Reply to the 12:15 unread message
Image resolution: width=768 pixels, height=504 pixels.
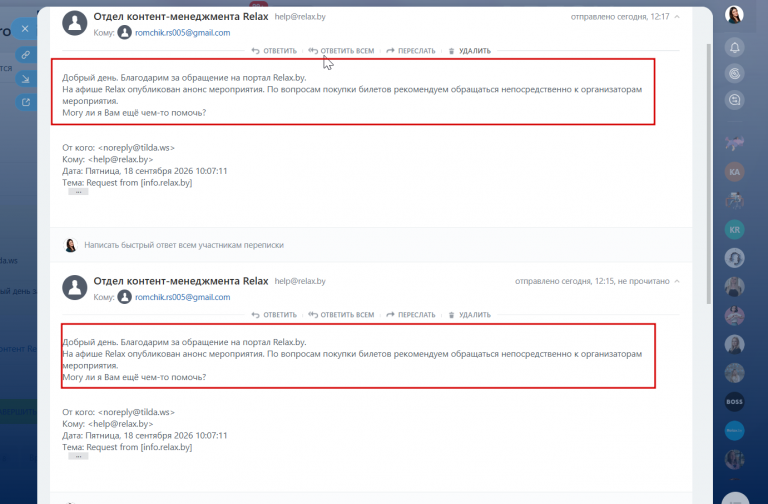(x=274, y=315)
